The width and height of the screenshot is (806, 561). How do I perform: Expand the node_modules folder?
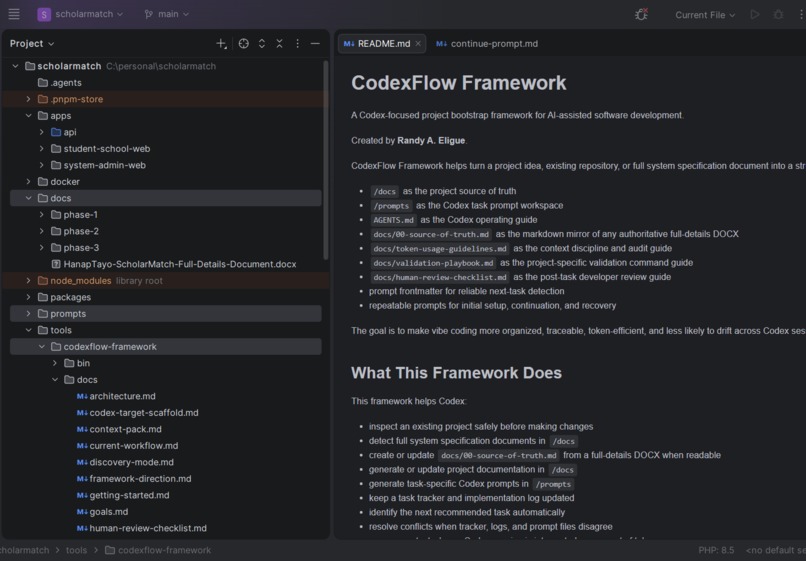point(28,280)
